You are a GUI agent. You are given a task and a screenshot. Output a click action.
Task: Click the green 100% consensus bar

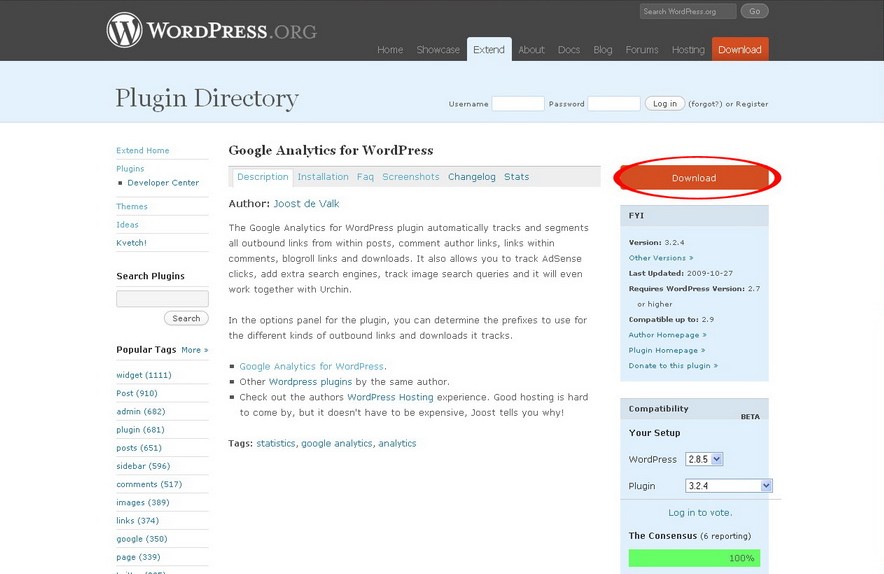coord(694,558)
